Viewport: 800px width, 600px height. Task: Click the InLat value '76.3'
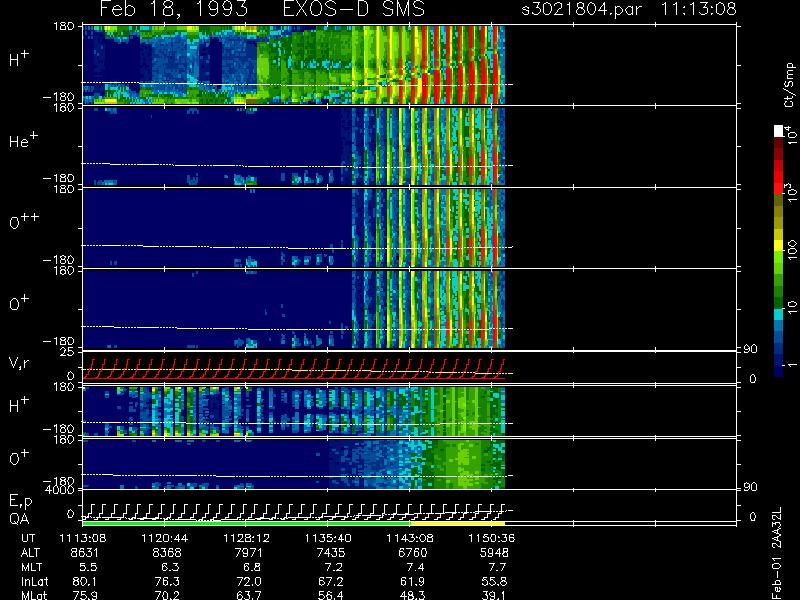pos(167,581)
